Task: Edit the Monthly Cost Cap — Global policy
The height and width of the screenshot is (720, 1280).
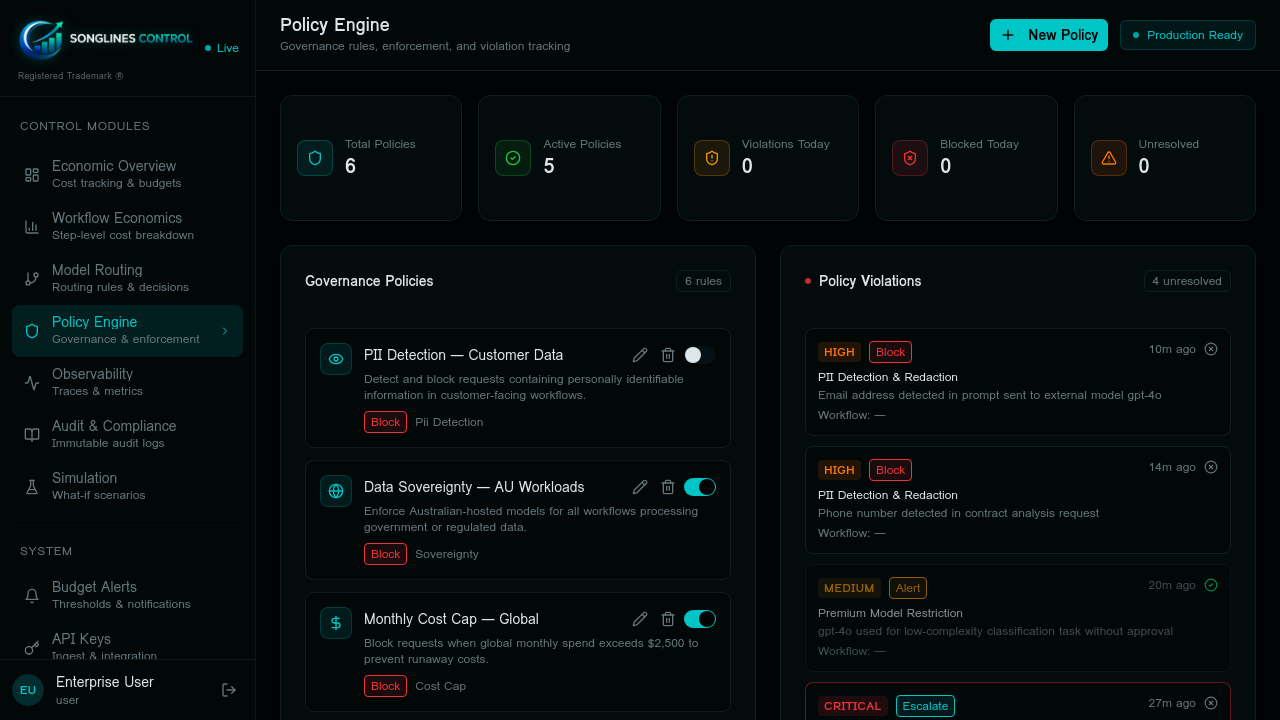Action: pyautogui.click(x=640, y=619)
